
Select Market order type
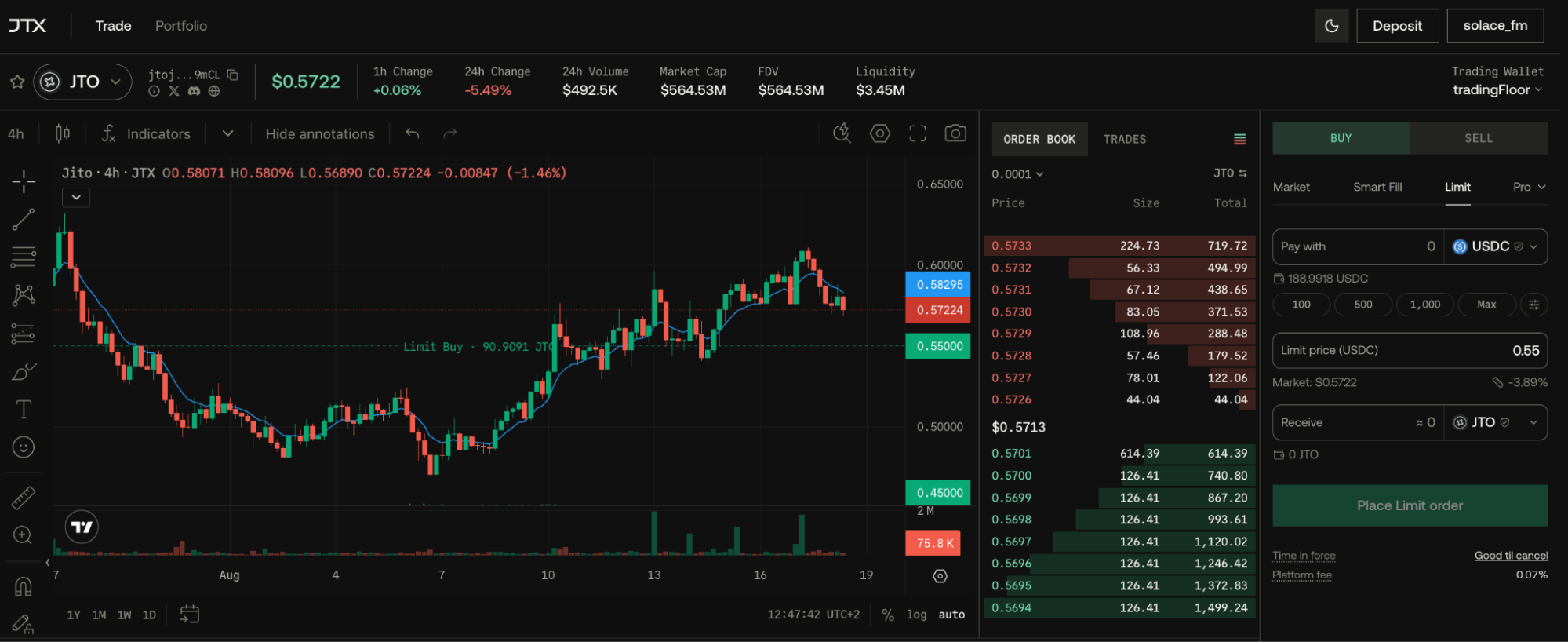point(1291,187)
